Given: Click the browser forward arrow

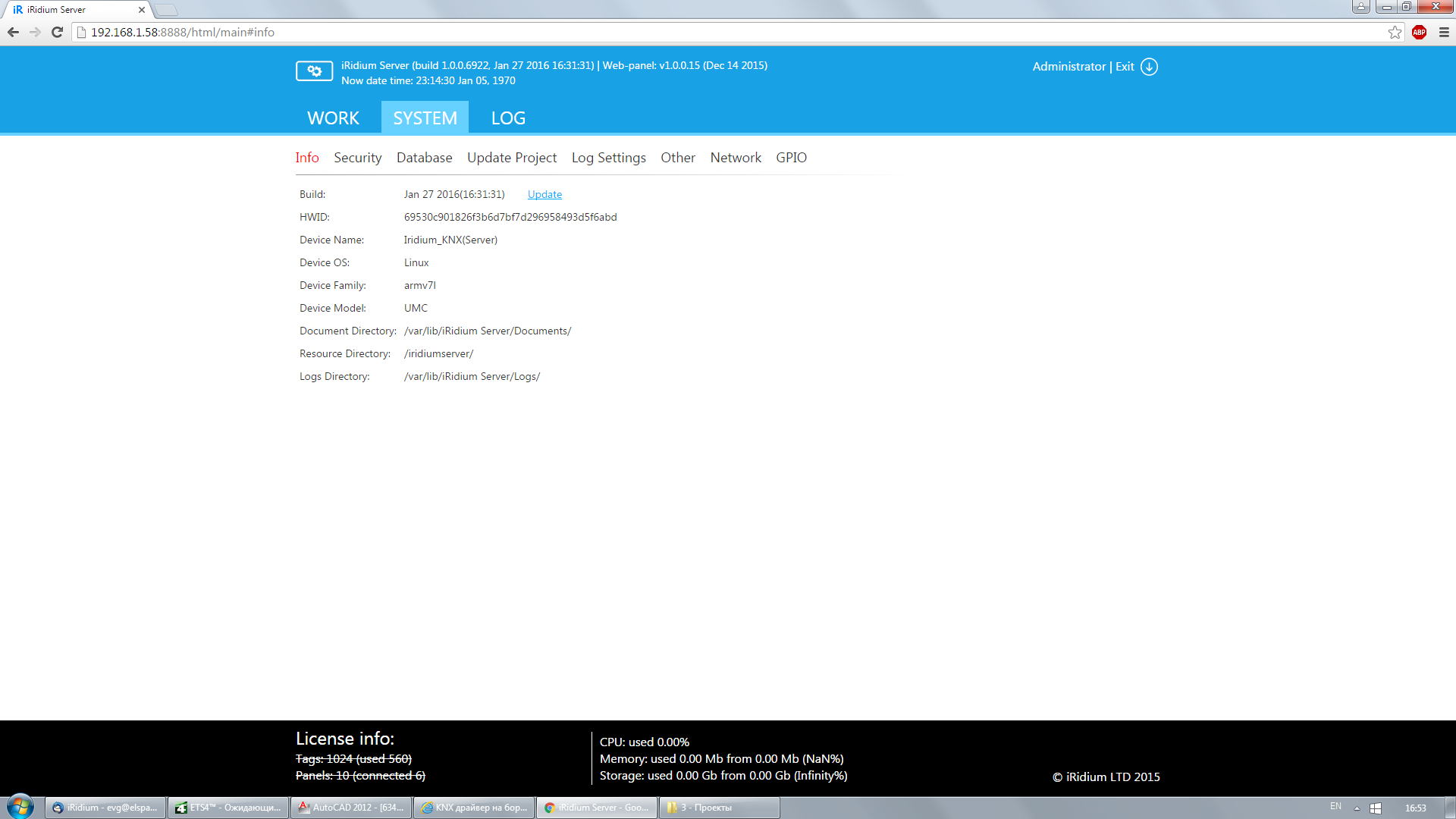Looking at the screenshot, I should [x=35, y=33].
